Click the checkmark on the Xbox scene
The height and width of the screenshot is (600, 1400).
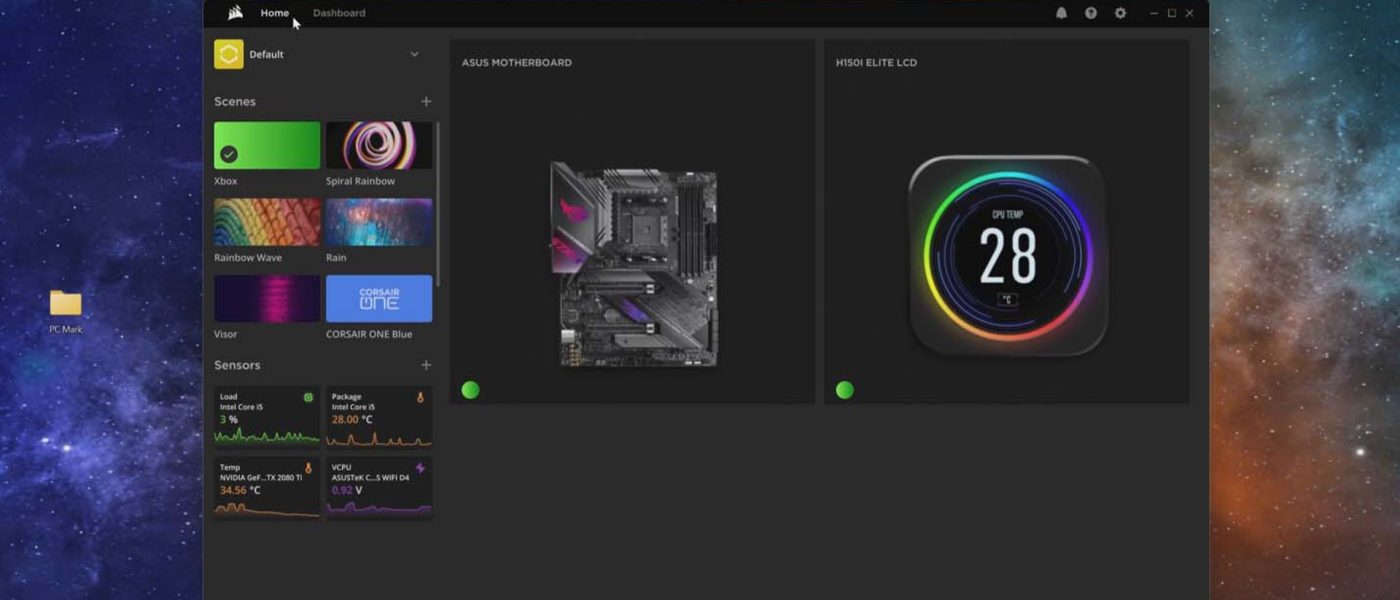coord(229,154)
